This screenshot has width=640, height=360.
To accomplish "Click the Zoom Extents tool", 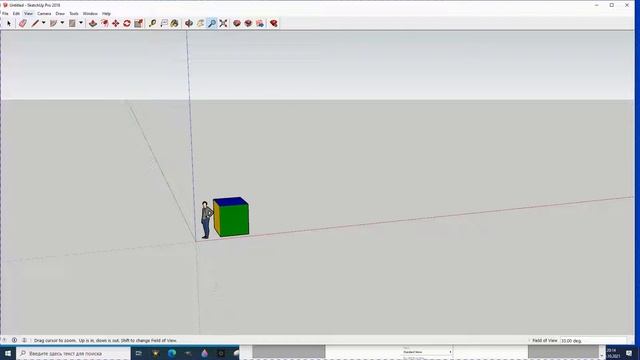I will point(223,24).
